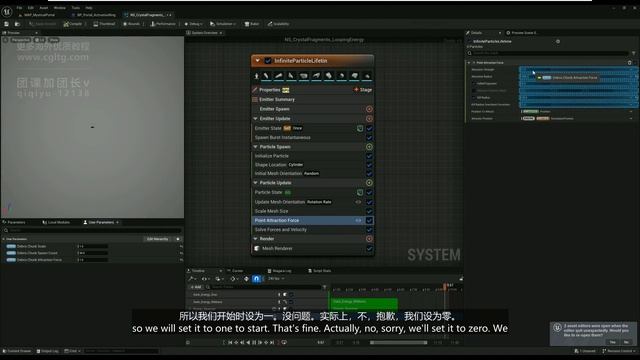
Task: Click the Emitter State scratch/version icon
Action: click(360, 128)
